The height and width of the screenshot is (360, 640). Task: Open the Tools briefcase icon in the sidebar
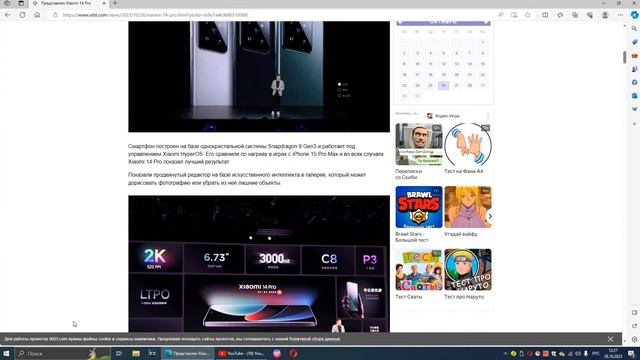coord(634,56)
